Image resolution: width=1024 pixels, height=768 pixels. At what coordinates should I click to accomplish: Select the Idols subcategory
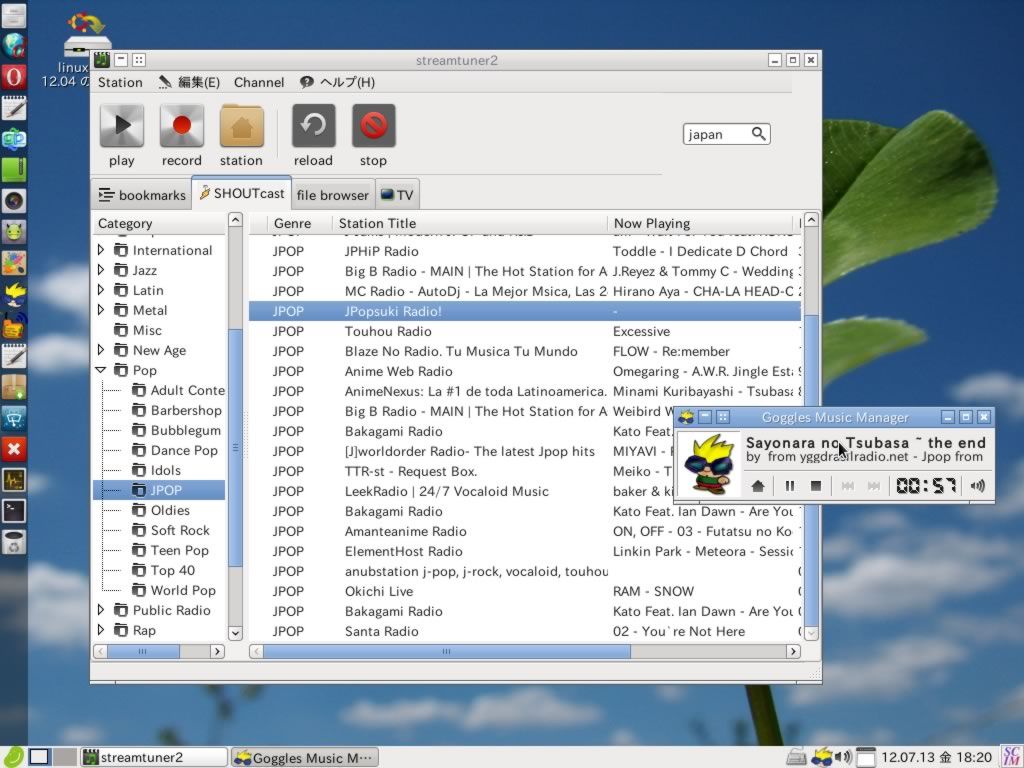[x=165, y=470]
